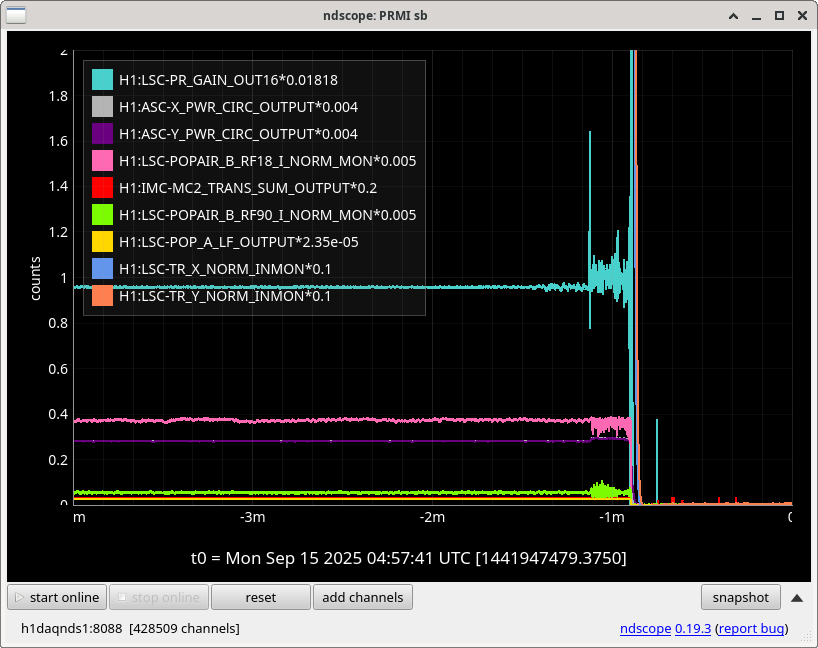
Task: Open the ndscope hyperlink
Action: coord(643,629)
